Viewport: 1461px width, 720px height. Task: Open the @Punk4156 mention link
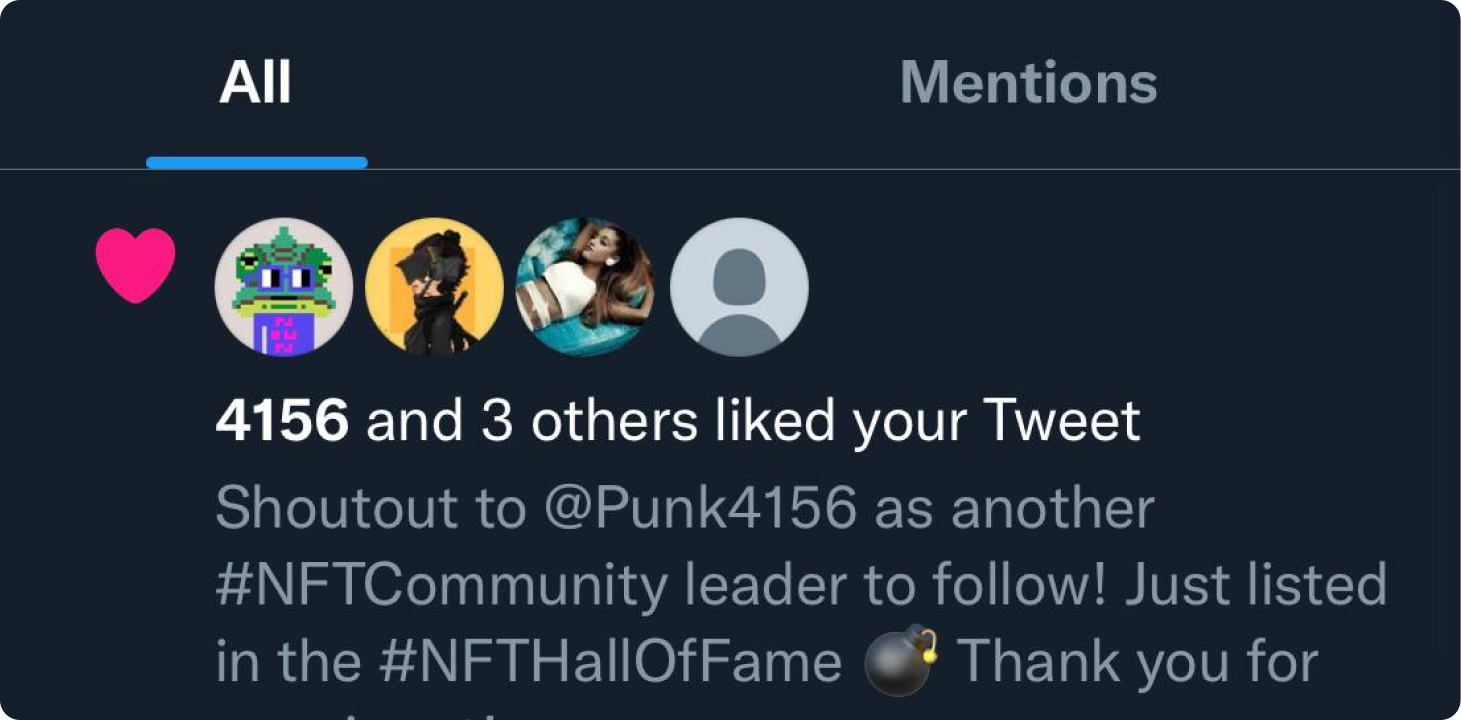click(701, 509)
